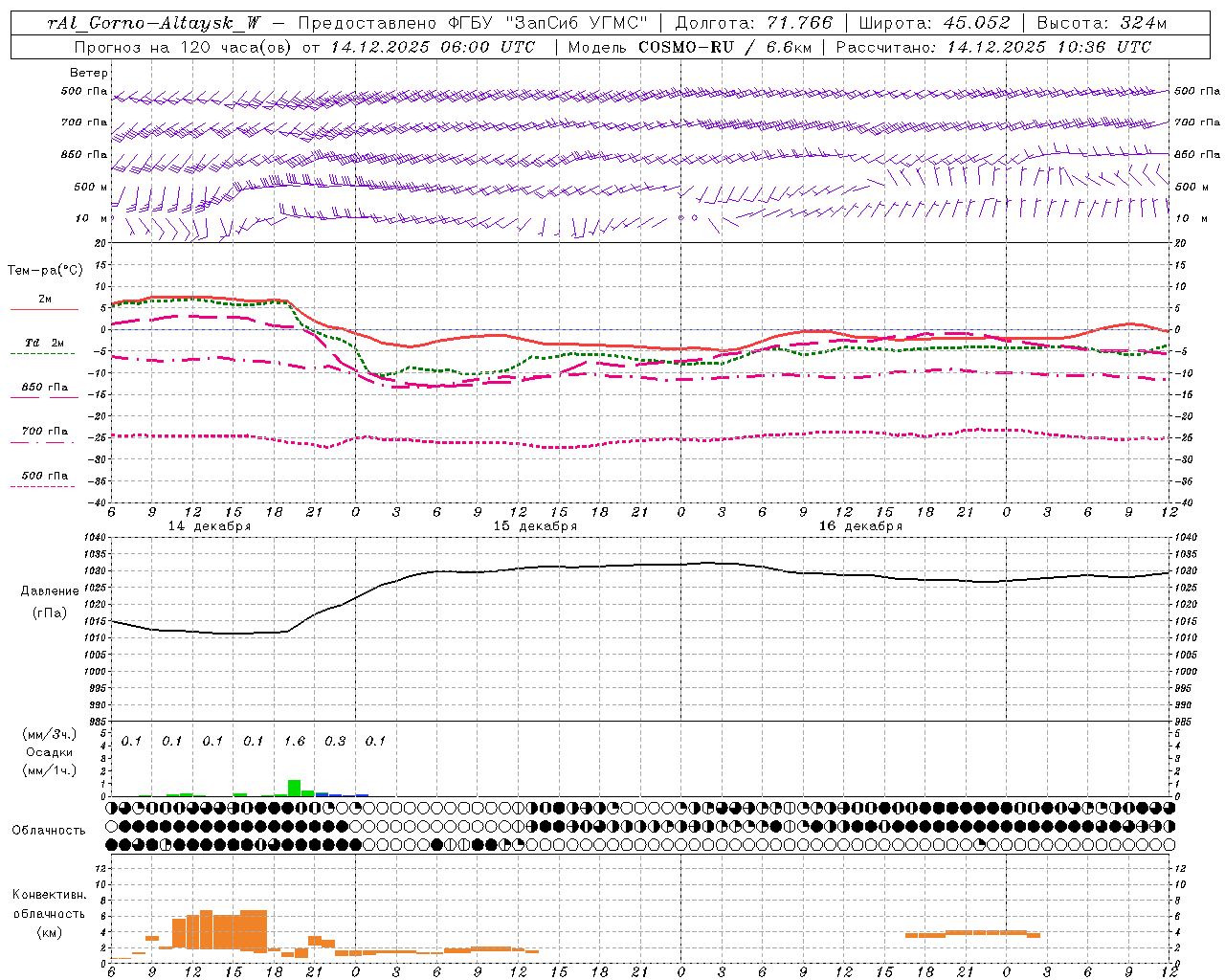Click the station name rAl_Gorno-Altaysk_W
This screenshot has height=980, width=1225.
[154, 23]
